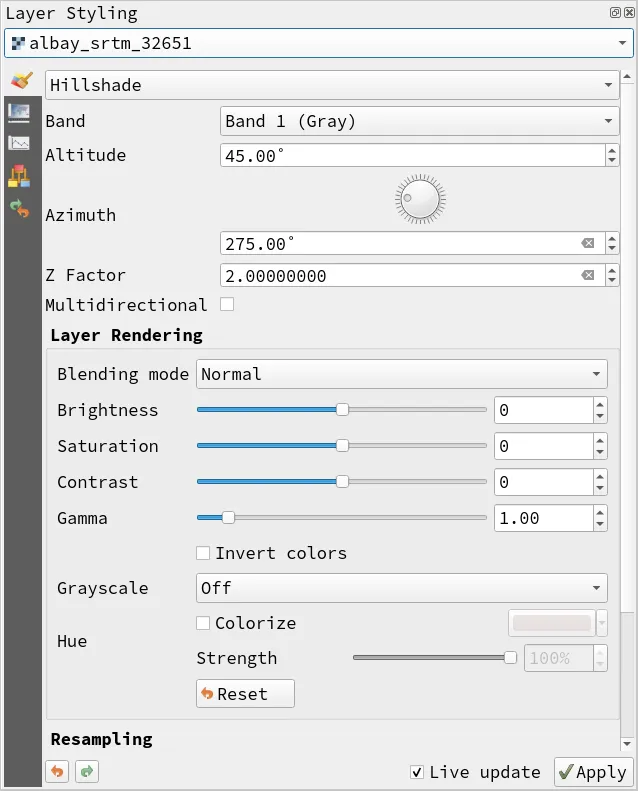This screenshot has height=791, width=638.
Task: Open the Blending mode dropdown
Action: pos(401,374)
